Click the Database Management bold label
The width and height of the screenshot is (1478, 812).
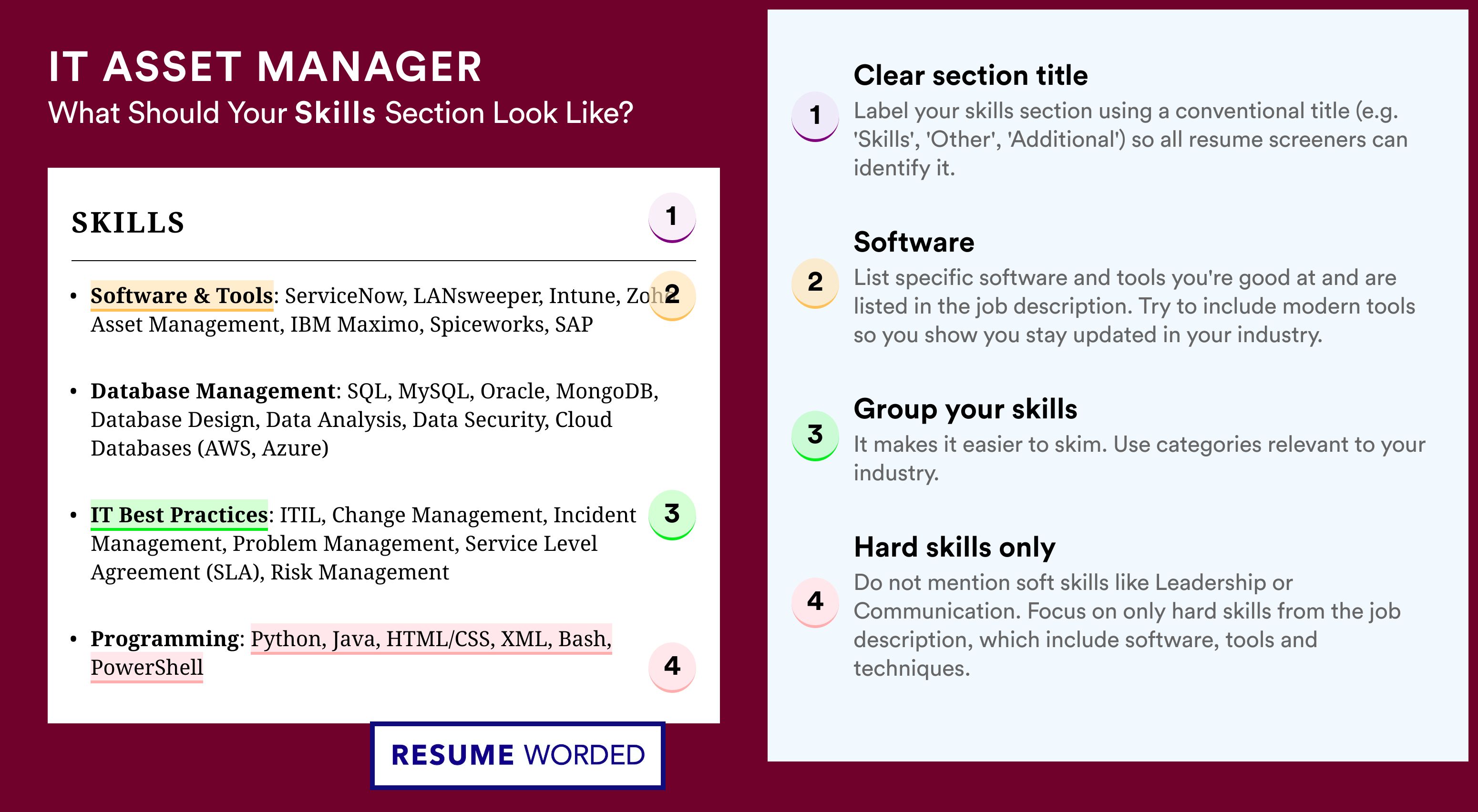[213, 391]
